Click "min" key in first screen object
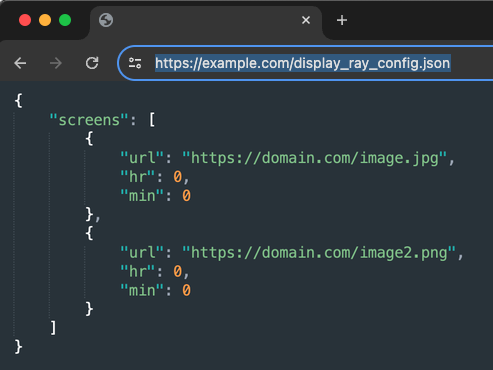 pyautogui.click(x=142, y=196)
